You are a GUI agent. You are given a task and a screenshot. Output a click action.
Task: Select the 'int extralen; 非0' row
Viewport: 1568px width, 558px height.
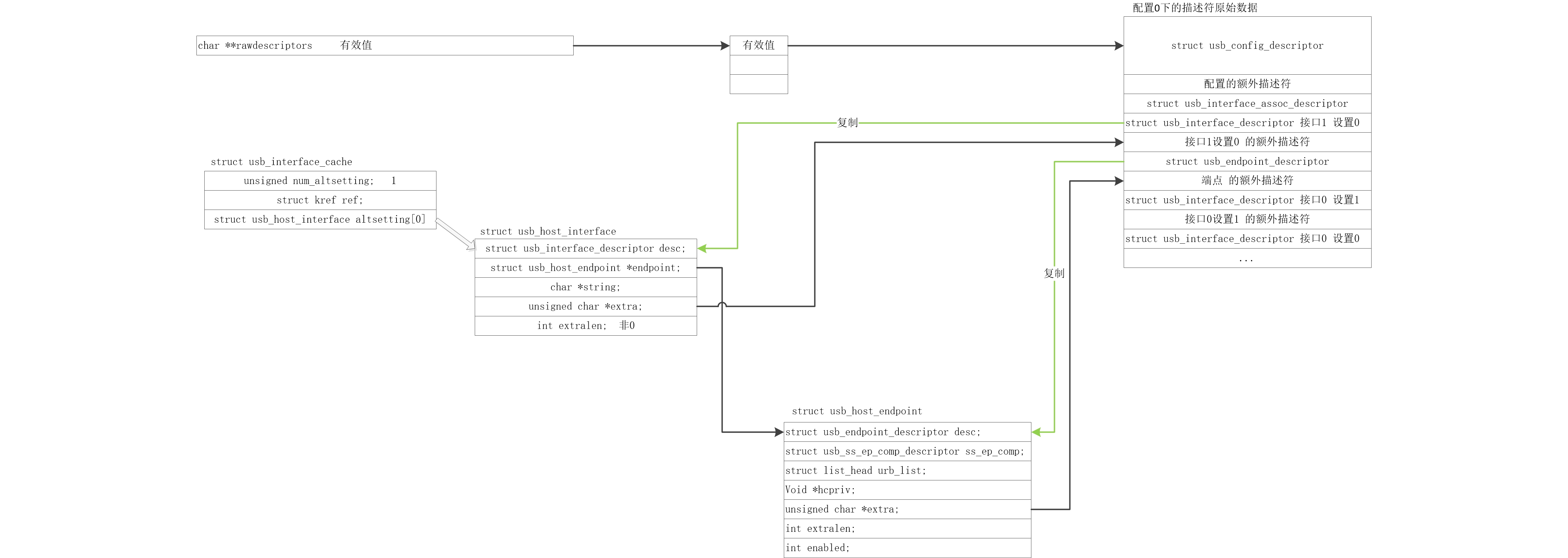585,325
